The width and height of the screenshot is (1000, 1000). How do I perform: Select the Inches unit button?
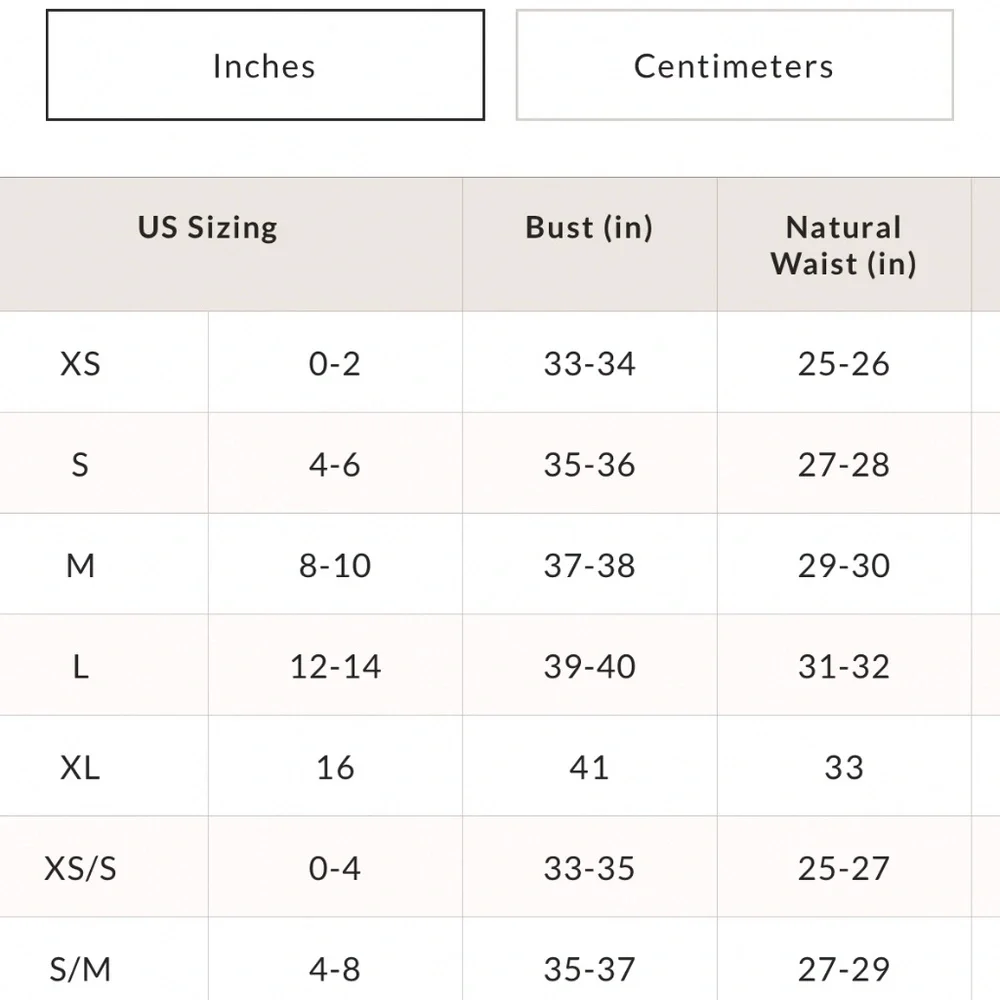click(265, 66)
